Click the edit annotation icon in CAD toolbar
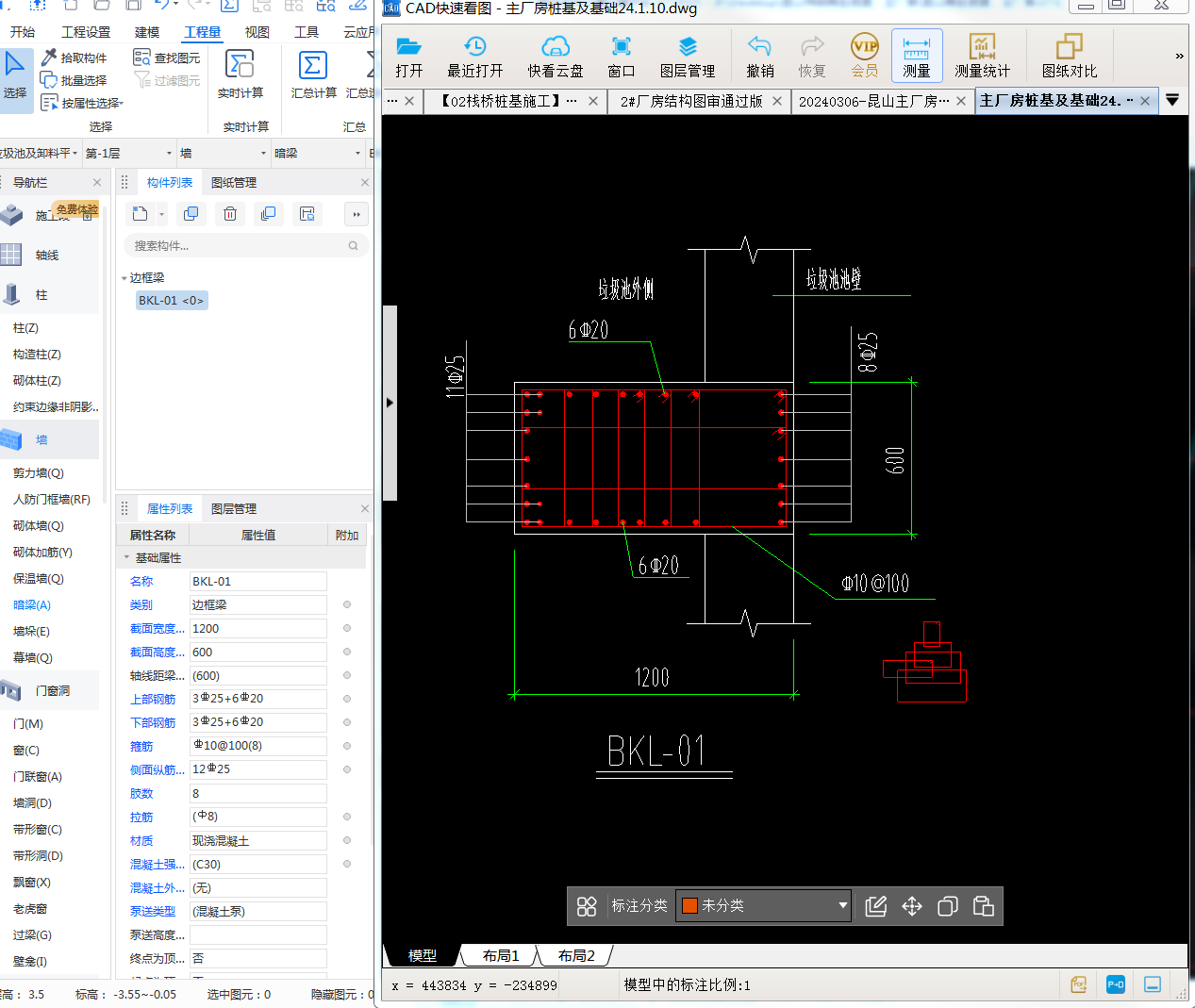This screenshot has height=1008, width=1195. pos(876,906)
